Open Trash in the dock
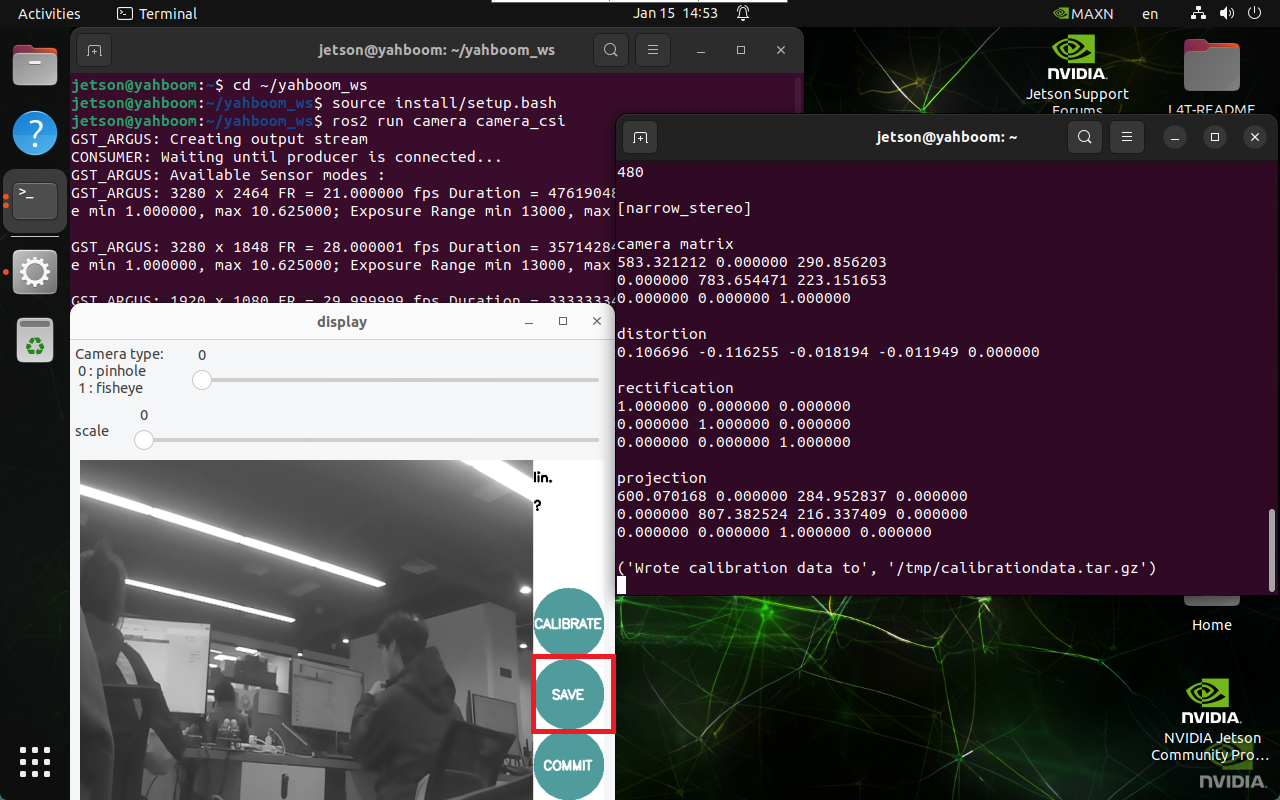The image size is (1280, 800). point(35,340)
